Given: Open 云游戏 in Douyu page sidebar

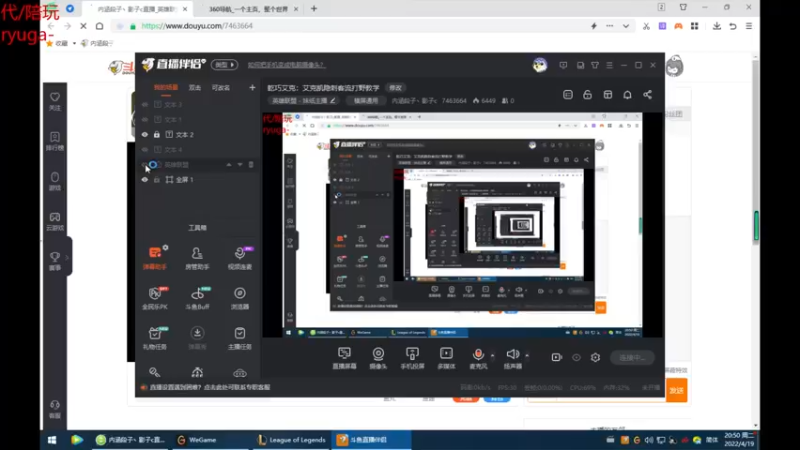Looking at the screenshot, I should [55, 221].
